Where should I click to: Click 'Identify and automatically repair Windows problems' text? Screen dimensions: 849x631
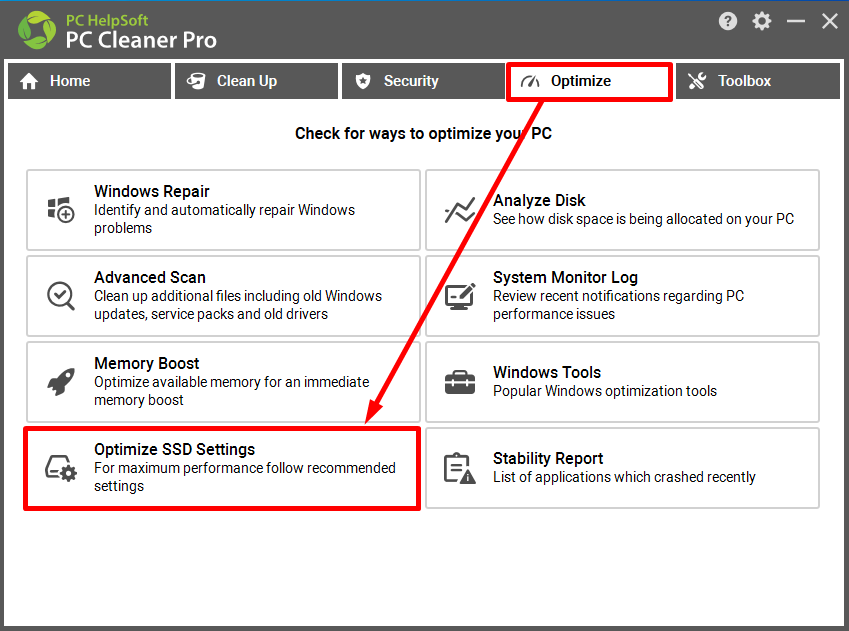(x=224, y=219)
